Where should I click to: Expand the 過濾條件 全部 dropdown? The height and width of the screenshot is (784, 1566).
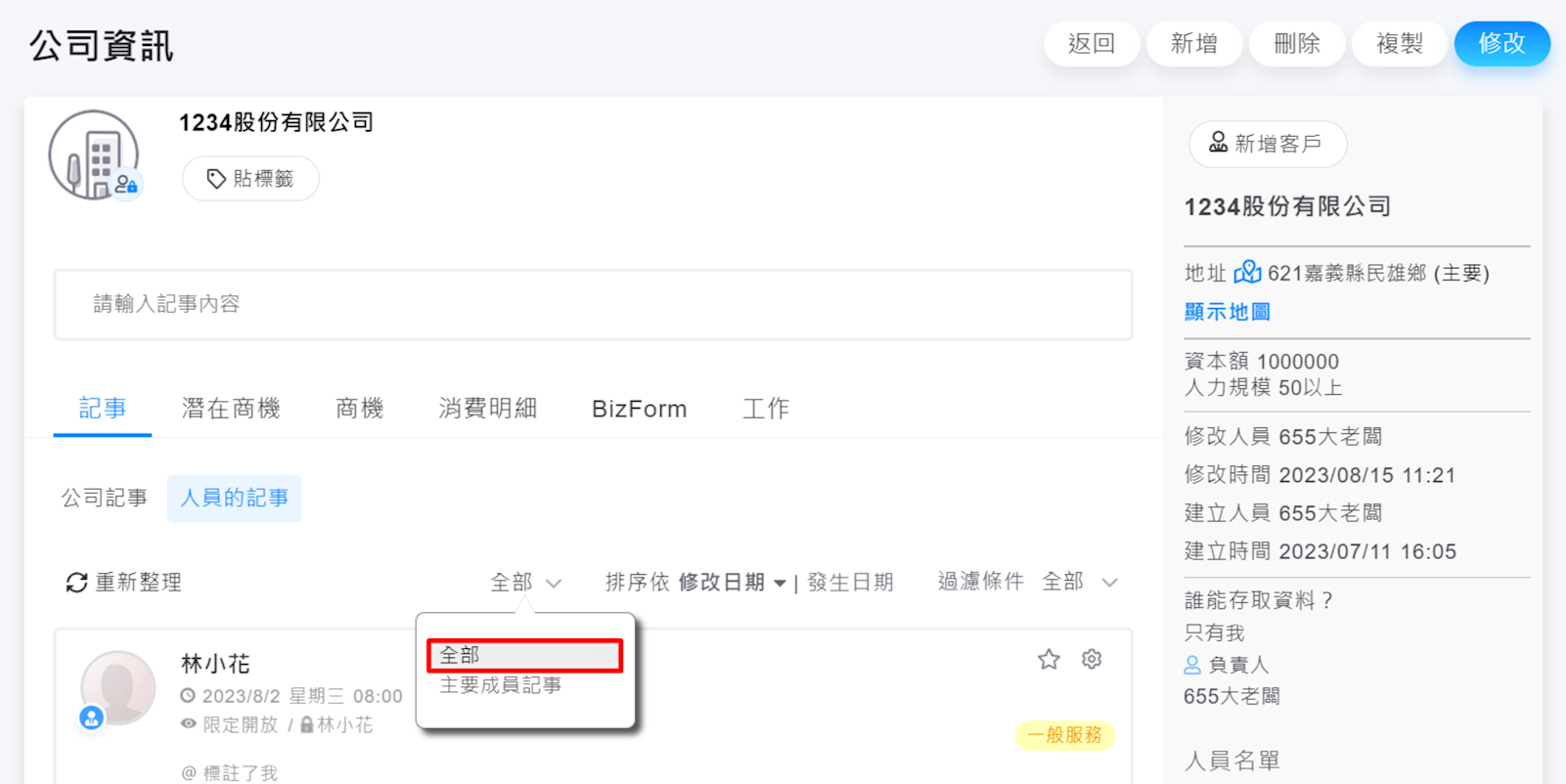pyautogui.click(x=1080, y=583)
